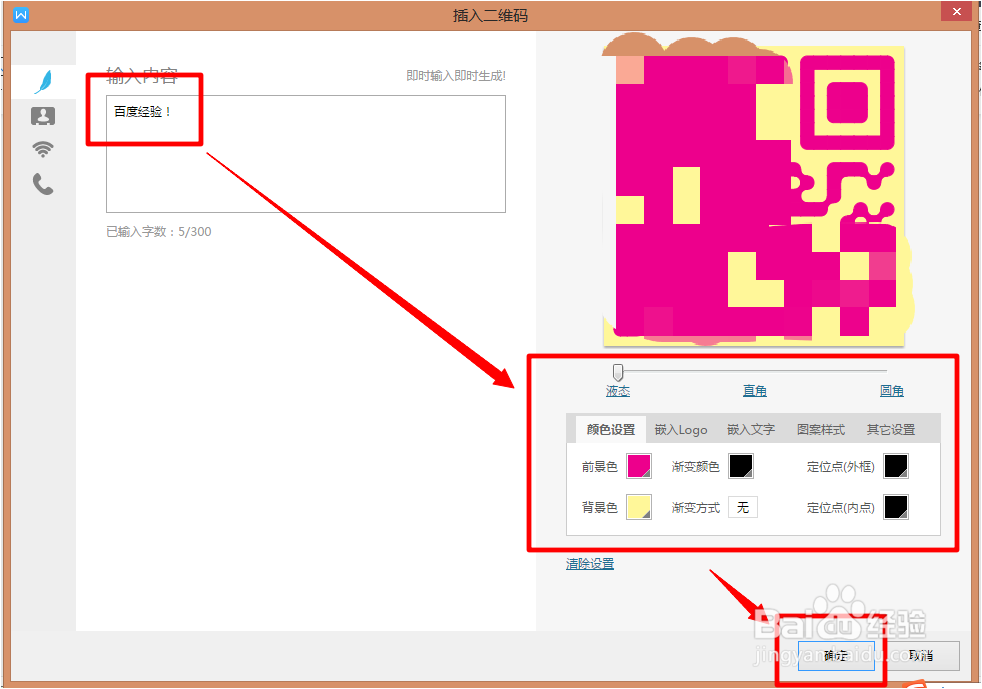Change the 定位点(外框) color swatch
Screen dimensions: 982x689
(896, 466)
